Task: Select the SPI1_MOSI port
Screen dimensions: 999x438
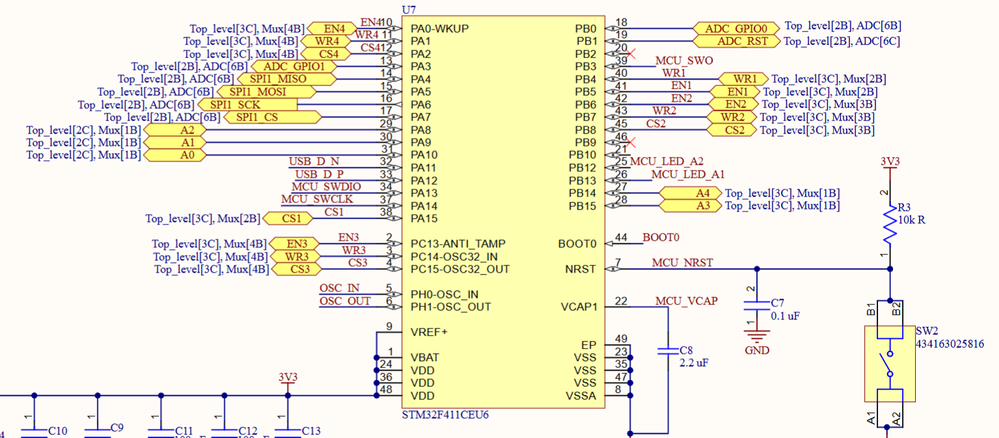Action: (x=266, y=92)
